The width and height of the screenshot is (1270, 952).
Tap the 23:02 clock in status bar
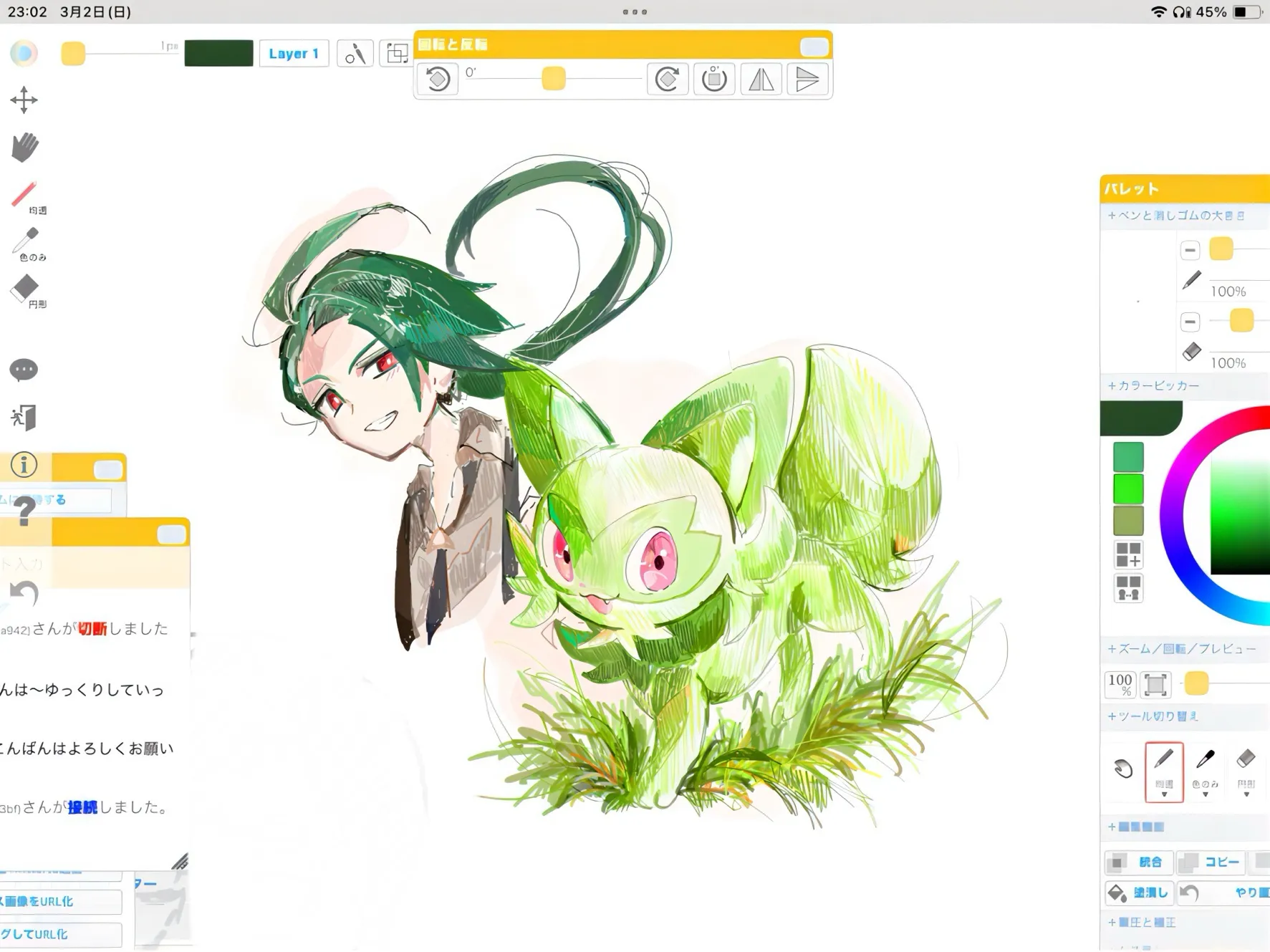[27, 12]
